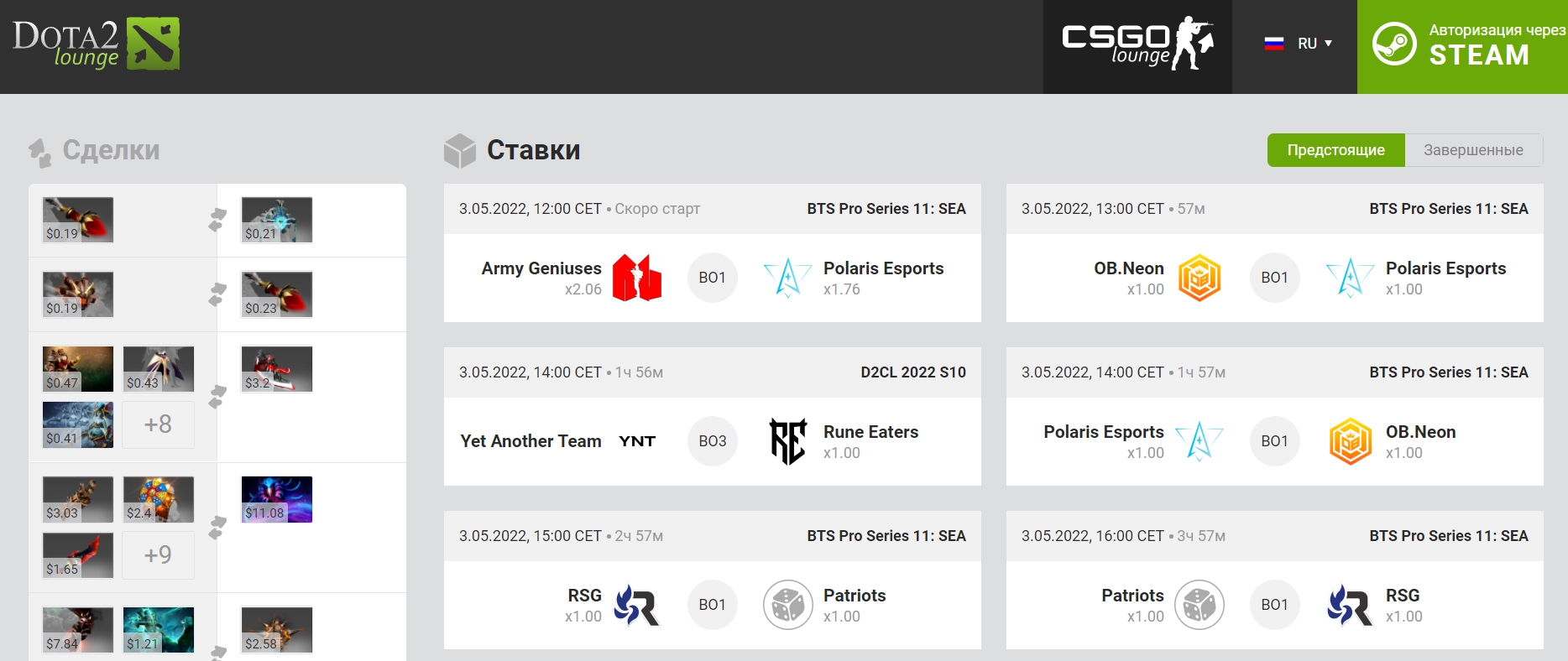1568x661 pixels.
Task: Click the Ставки cube icon
Action: 460,151
